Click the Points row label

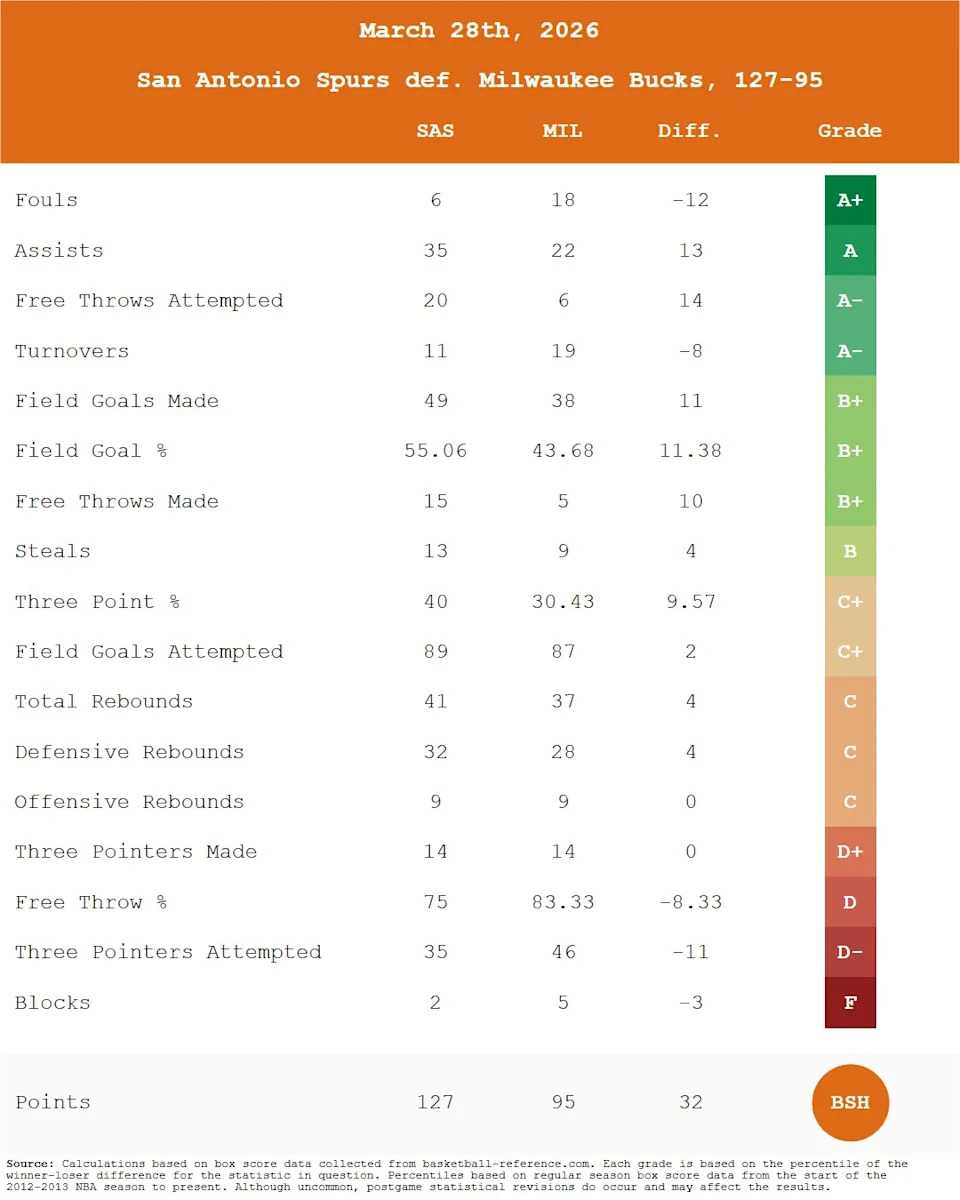tap(53, 1102)
